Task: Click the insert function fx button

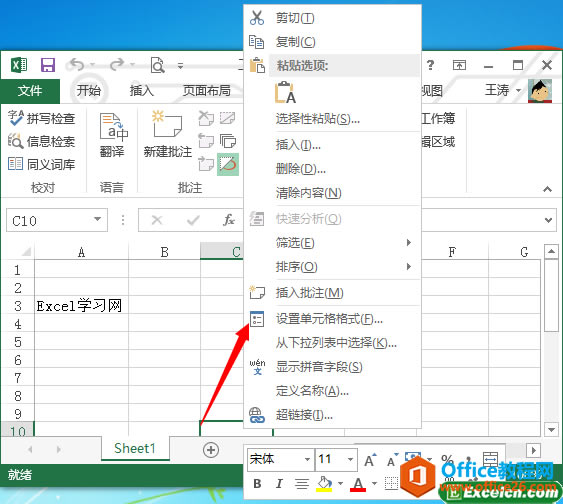Action: click(229, 220)
